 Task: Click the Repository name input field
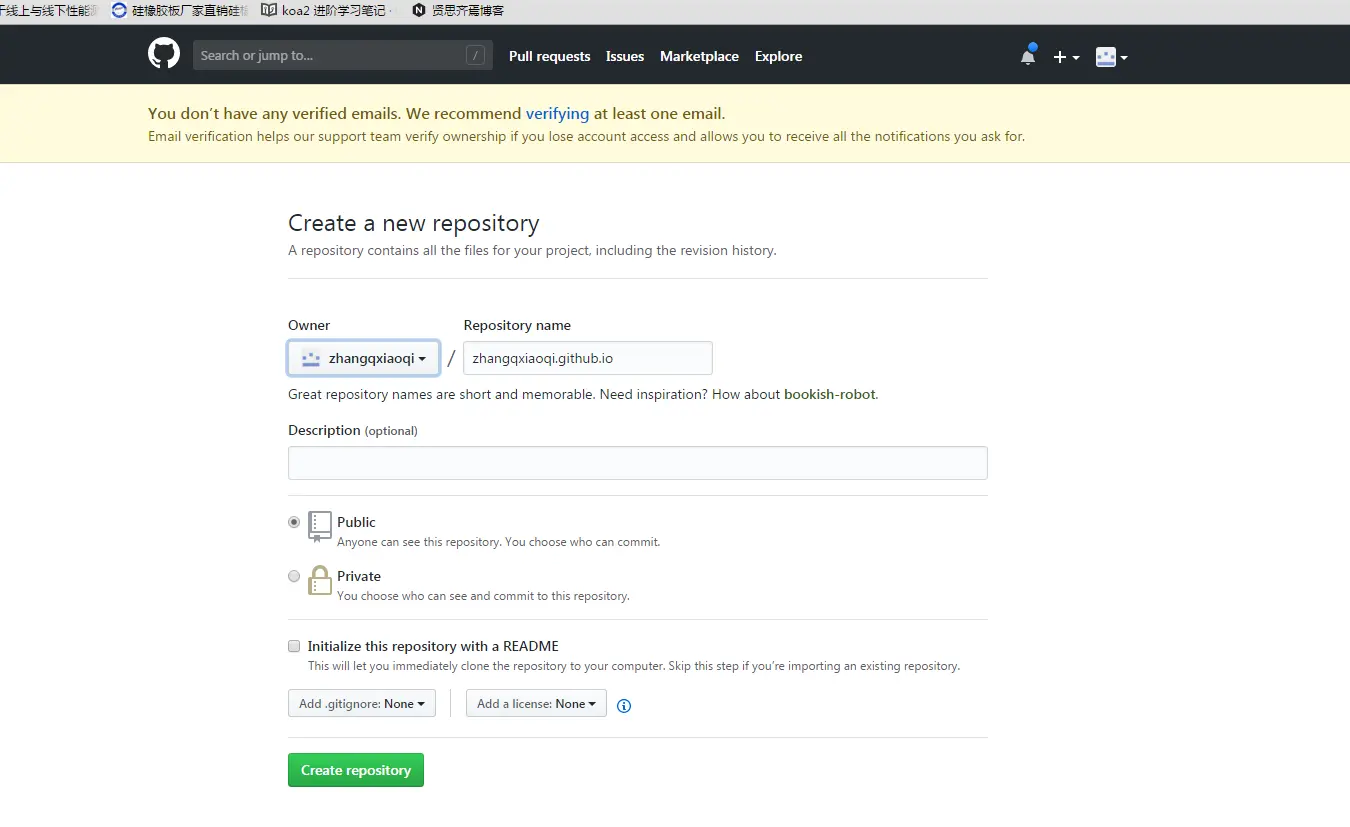[588, 358]
